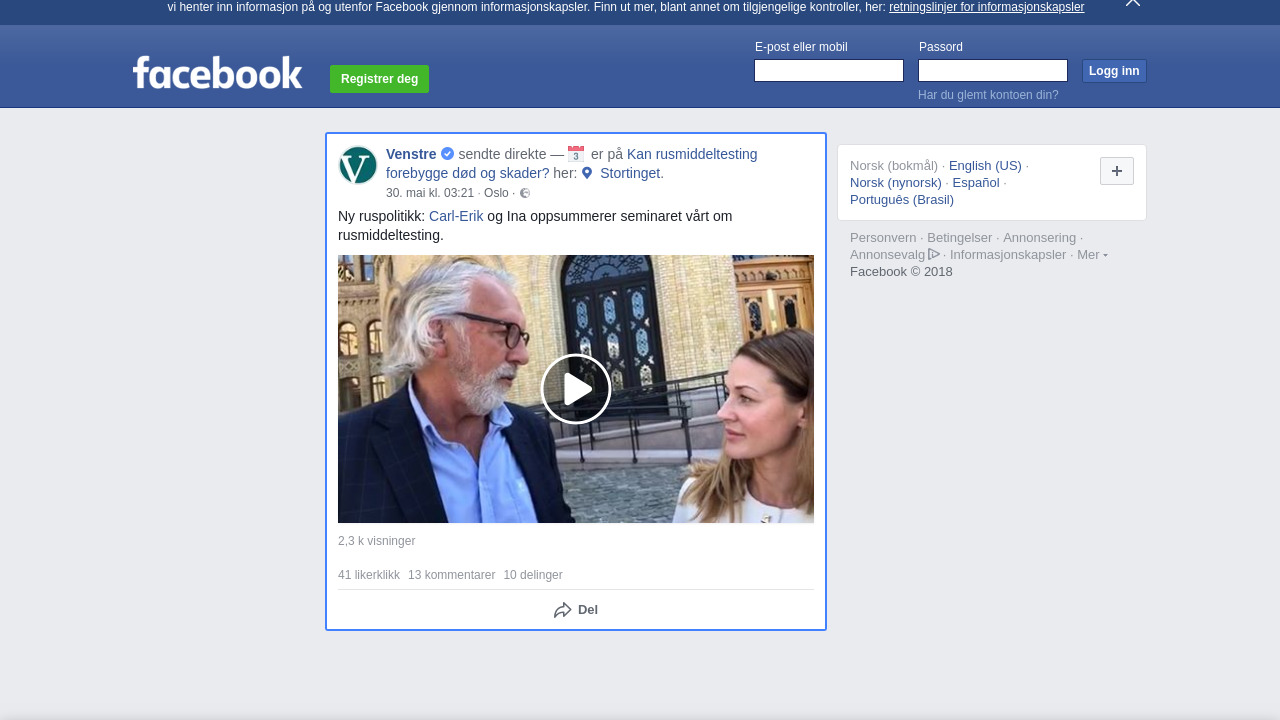
Task: Focus the Passord field
Action: pos(993,71)
